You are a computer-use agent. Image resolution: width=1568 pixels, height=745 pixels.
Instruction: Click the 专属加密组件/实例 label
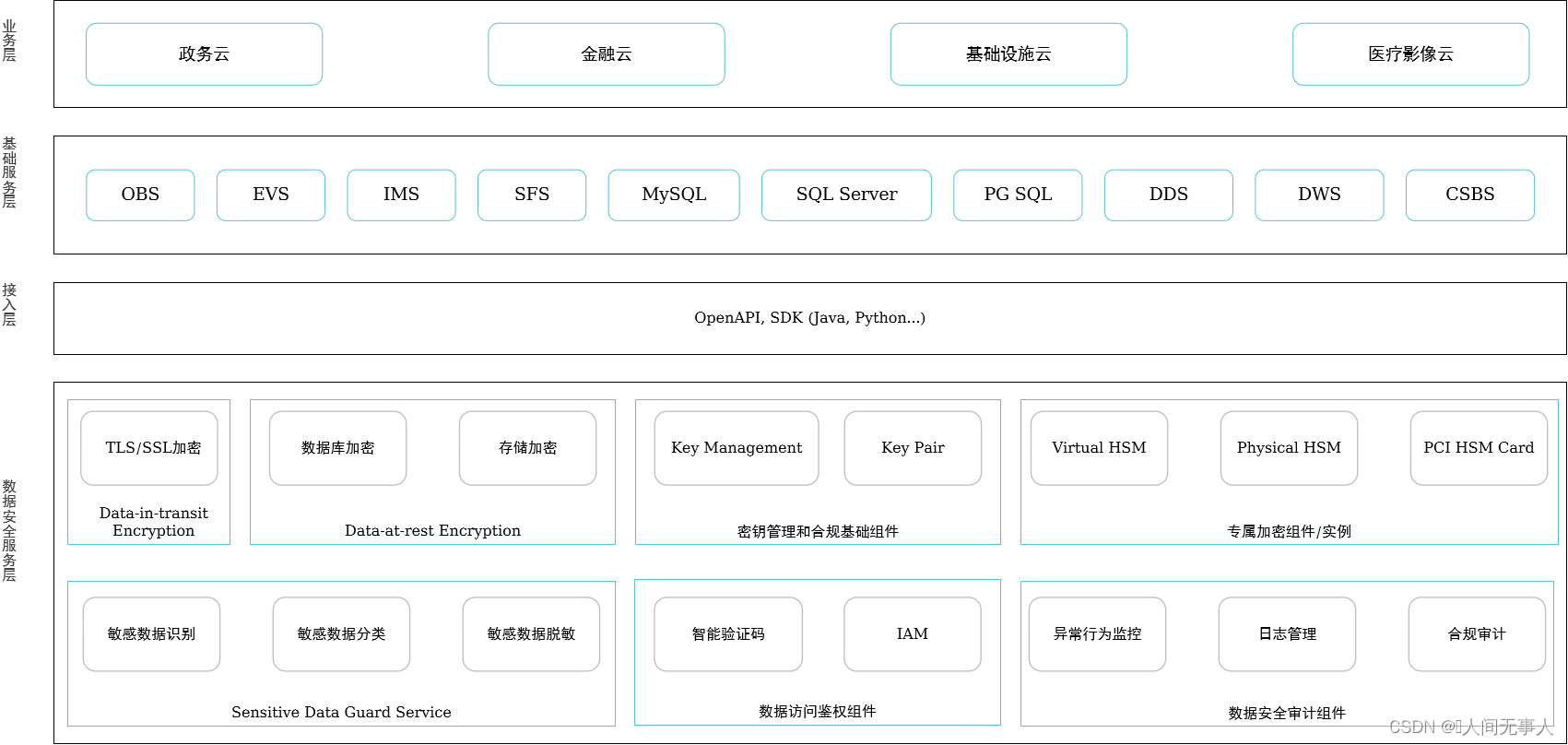[x=1289, y=531]
